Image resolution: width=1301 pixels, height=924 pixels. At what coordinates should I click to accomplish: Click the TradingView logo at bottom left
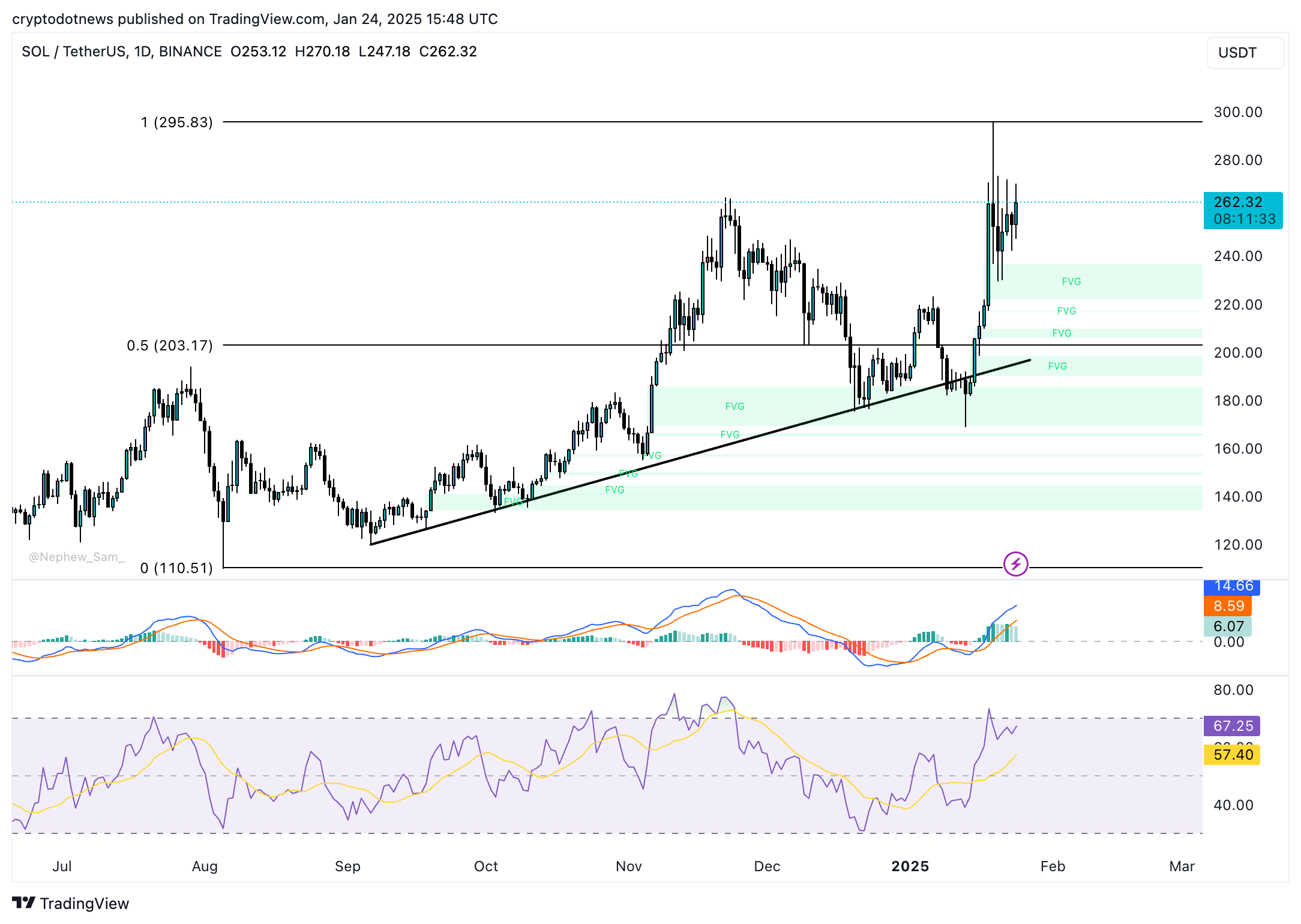pyautogui.click(x=71, y=903)
